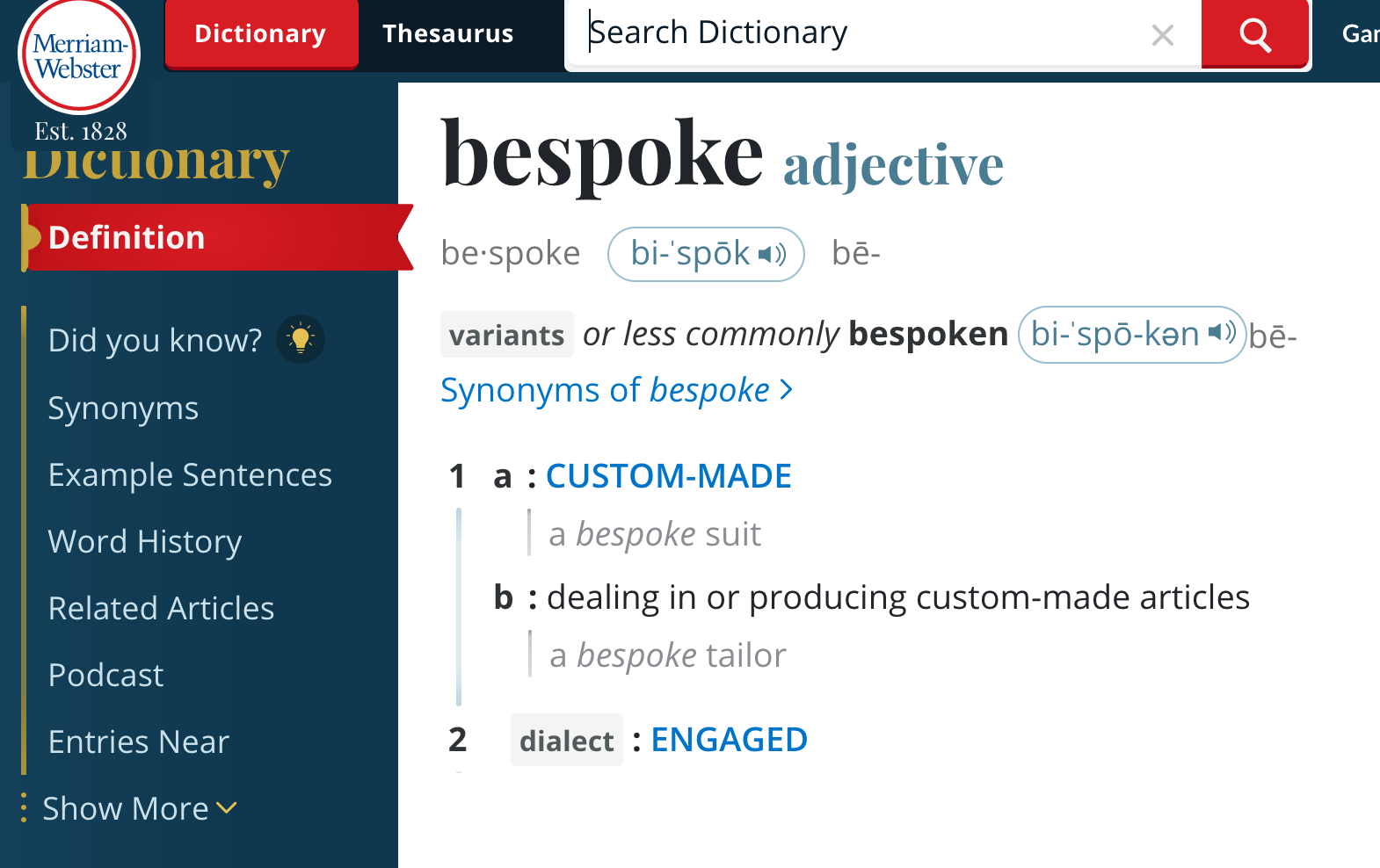
Task: Click the lightbulb icon beside Did you know?
Action: point(301,339)
